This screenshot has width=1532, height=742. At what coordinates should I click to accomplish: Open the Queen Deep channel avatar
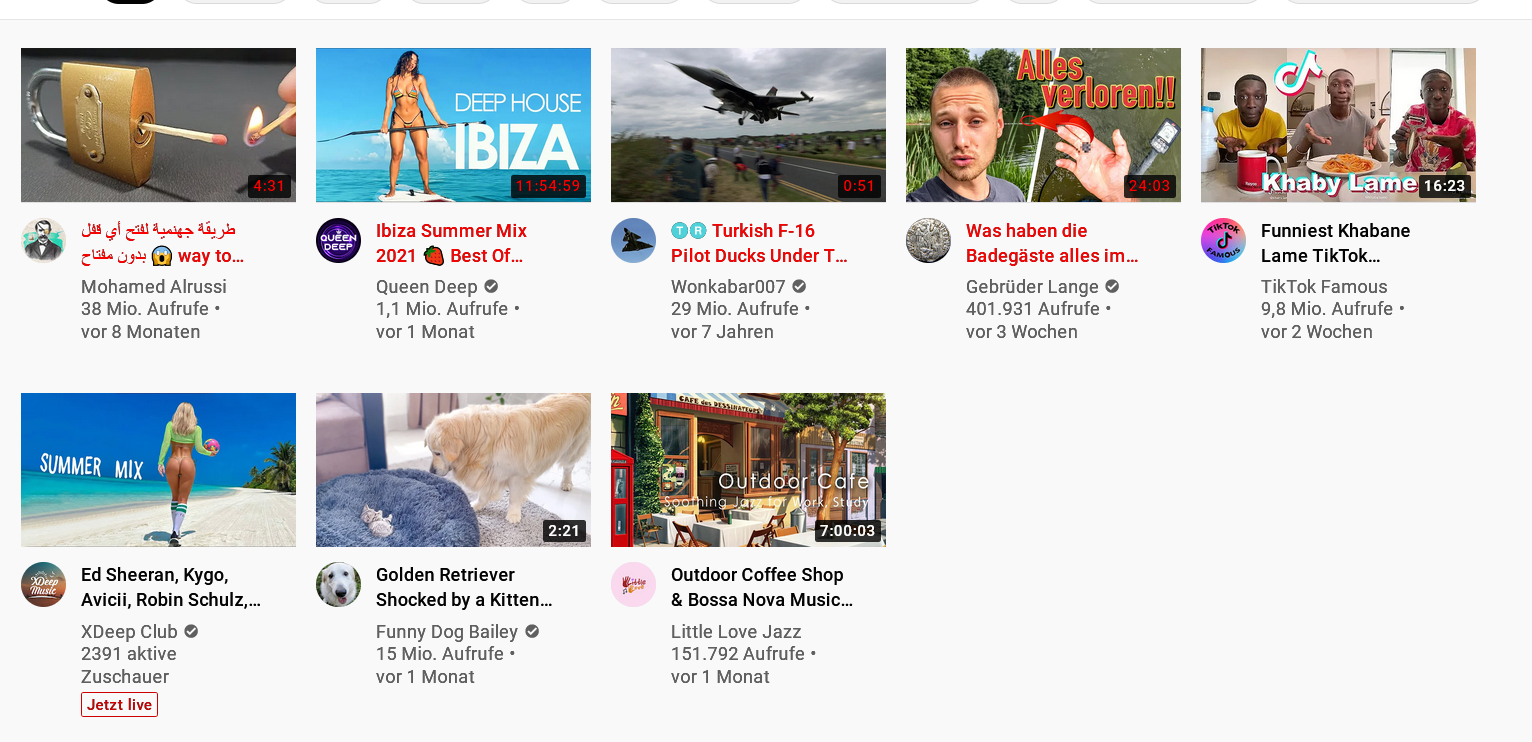(x=338, y=241)
